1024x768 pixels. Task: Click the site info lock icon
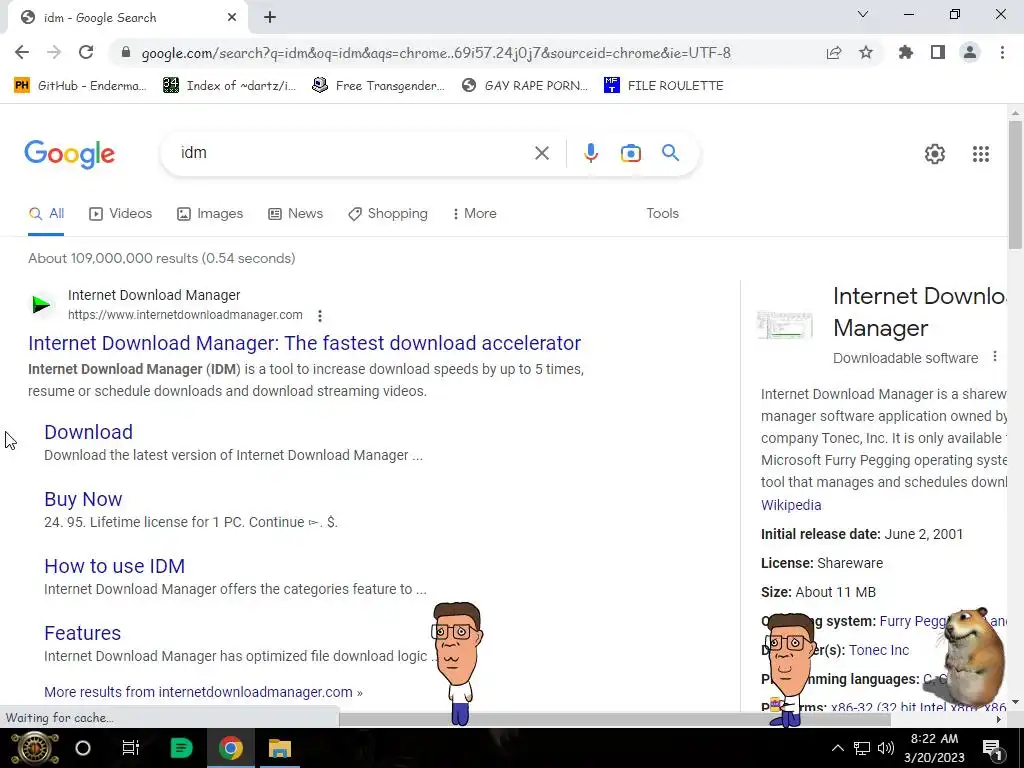pyautogui.click(x=126, y=53)
